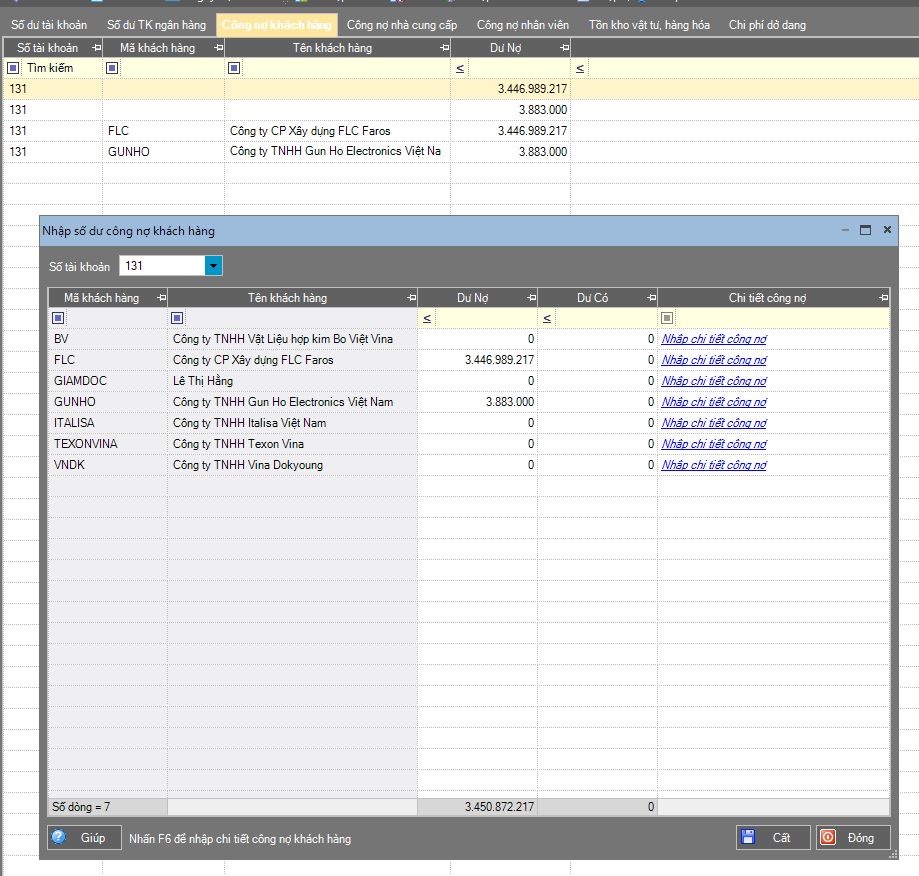Click pin icon on background Số tài khoản column
The image size is (919, 876).
(96, 48)
